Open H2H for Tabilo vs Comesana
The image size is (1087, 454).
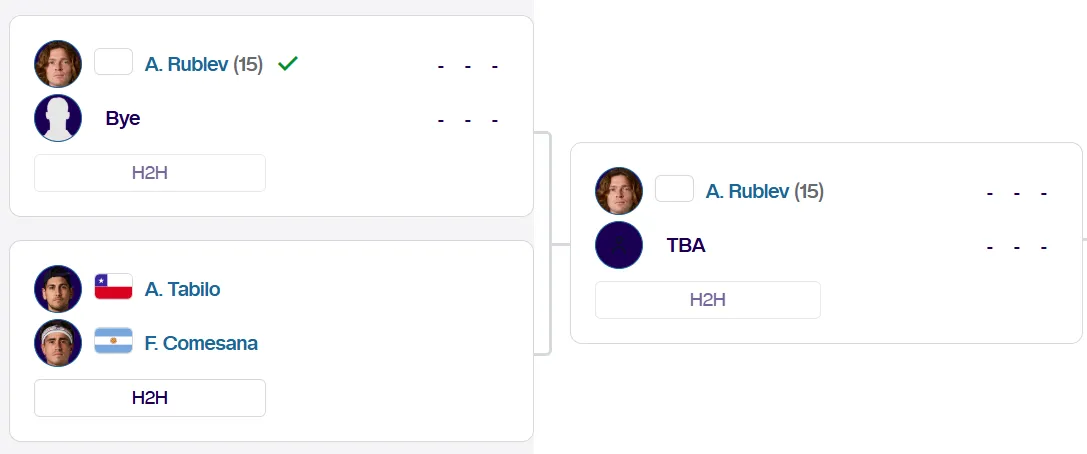(x=150, y=398)
